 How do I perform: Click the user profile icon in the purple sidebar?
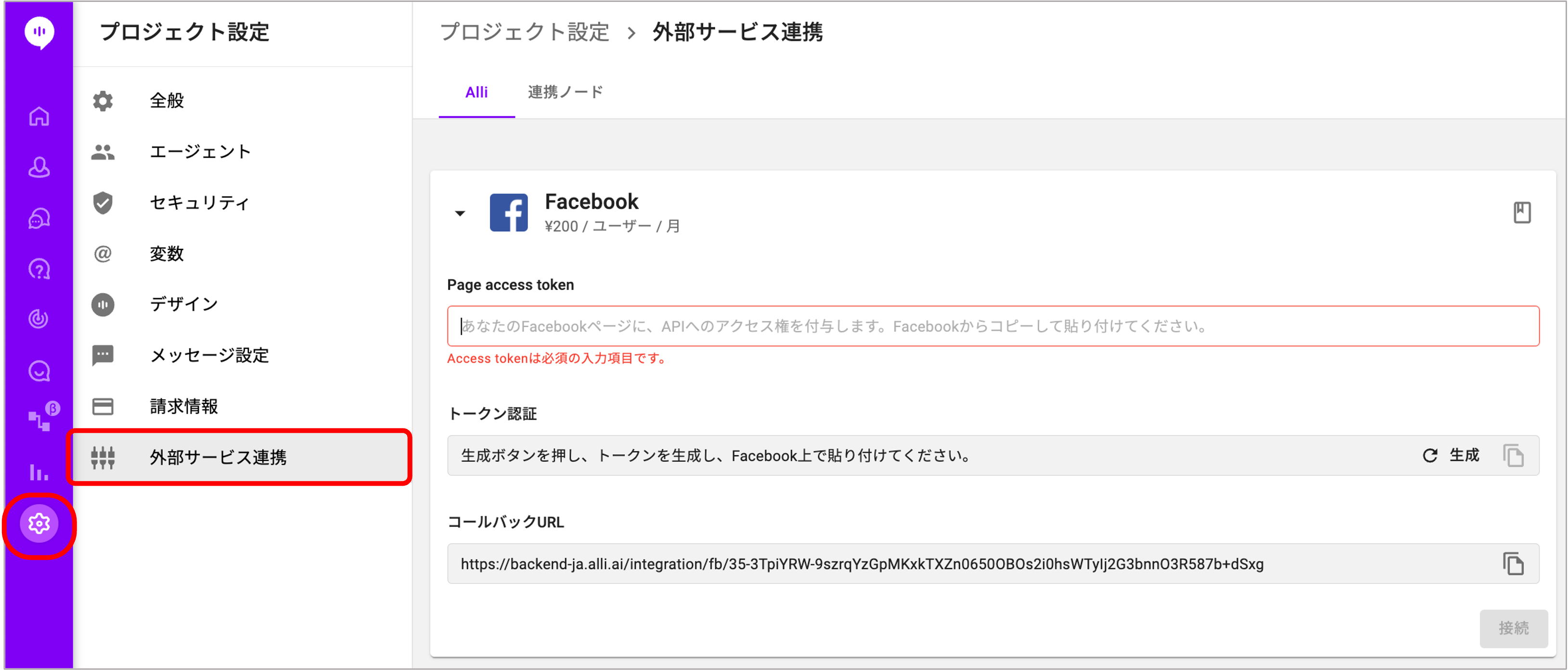[x=39, y=167]
